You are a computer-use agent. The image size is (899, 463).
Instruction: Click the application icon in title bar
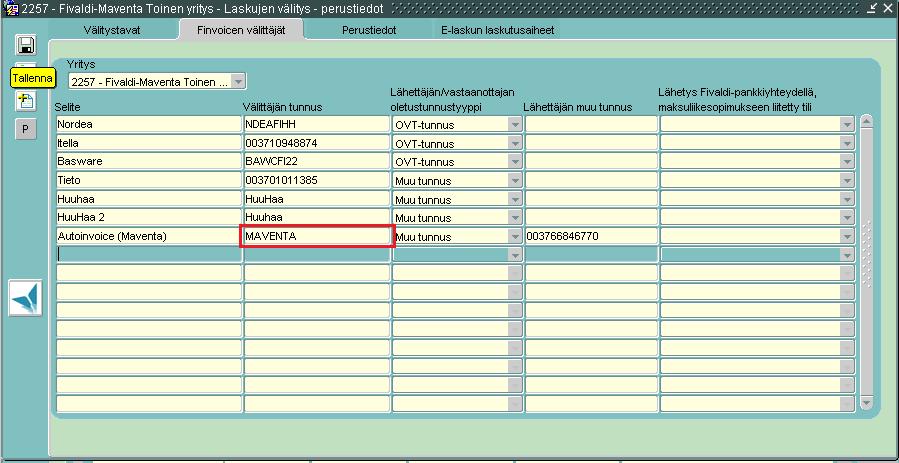(x=10, y=9)
